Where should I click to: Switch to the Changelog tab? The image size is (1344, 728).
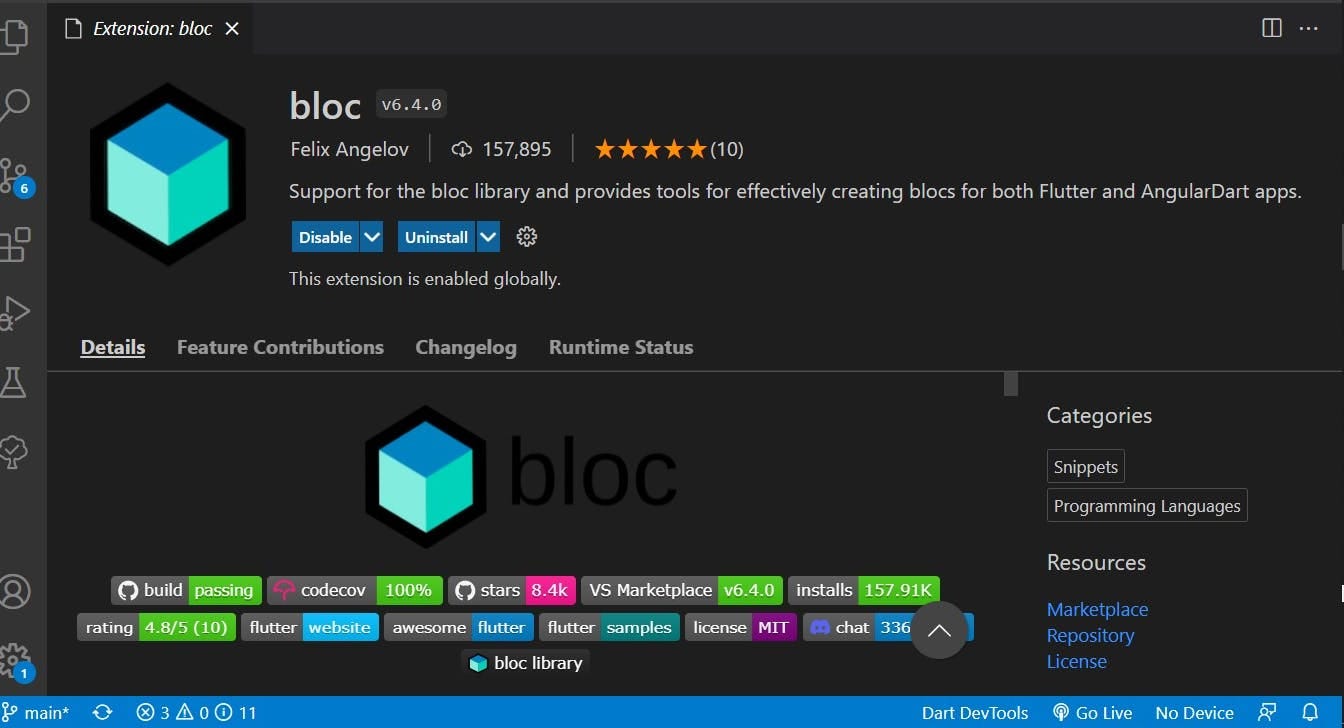tap(466, 347)
